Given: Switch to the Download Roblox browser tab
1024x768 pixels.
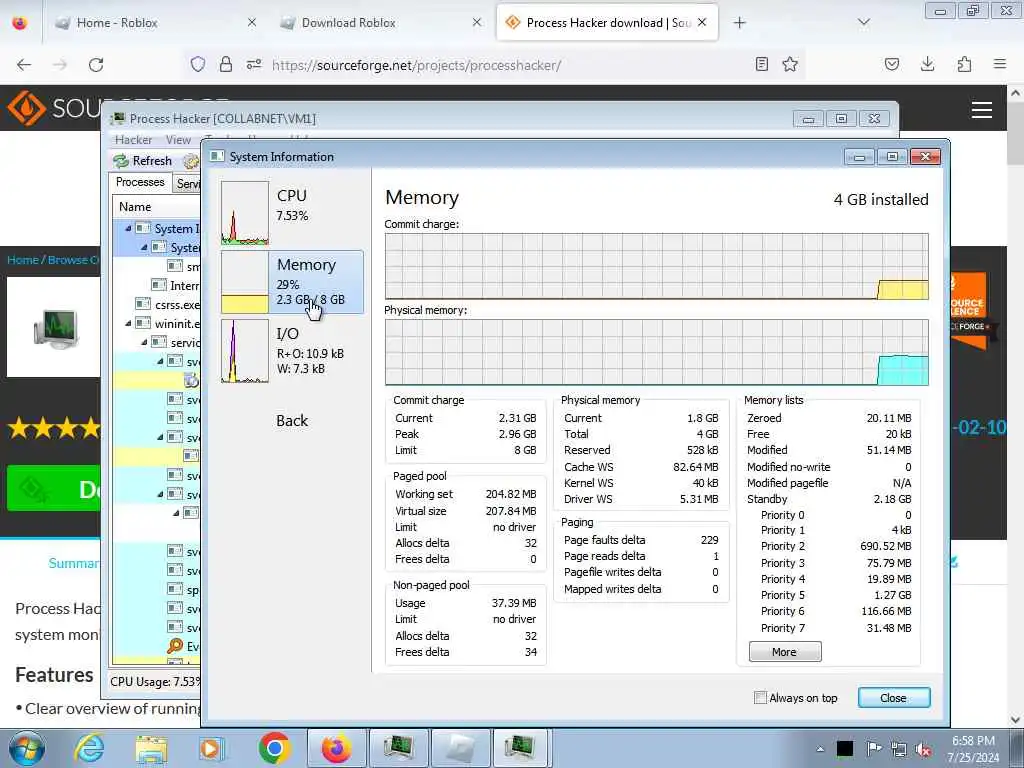Looking at the screenshot, I should [x=381, y=23].
